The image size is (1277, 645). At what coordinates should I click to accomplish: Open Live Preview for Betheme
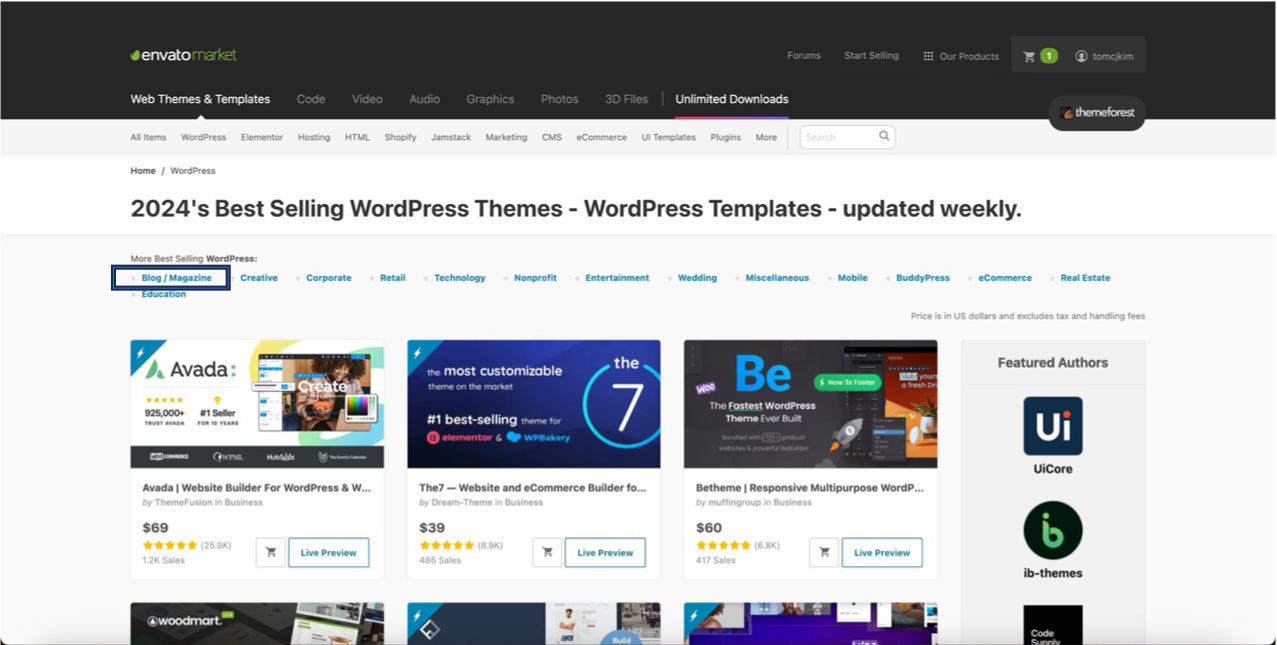pos(882,553)
